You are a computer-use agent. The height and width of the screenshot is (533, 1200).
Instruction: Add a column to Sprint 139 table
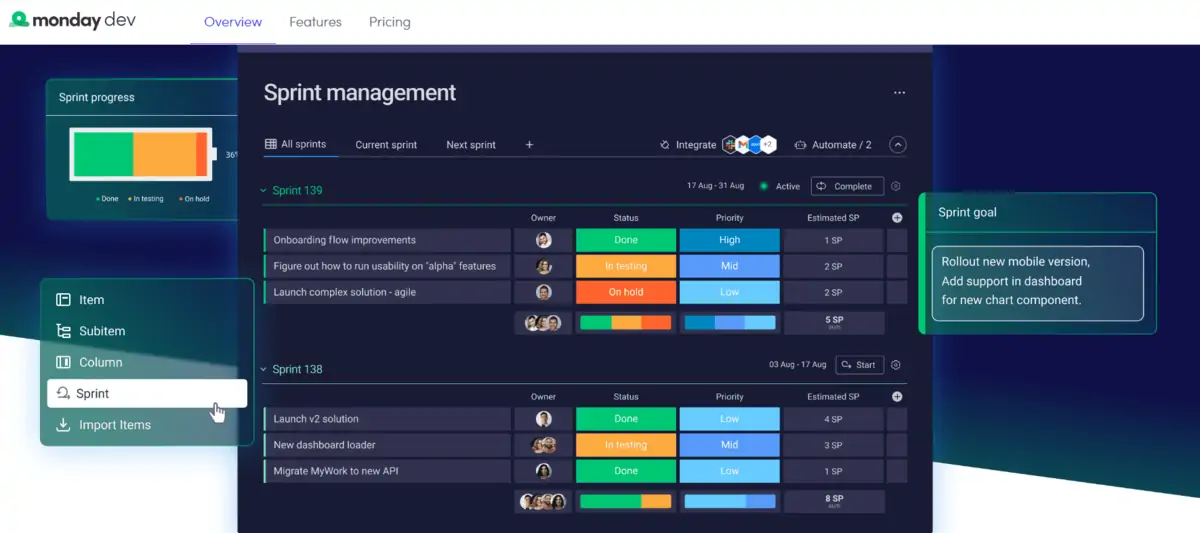(897, 217)
